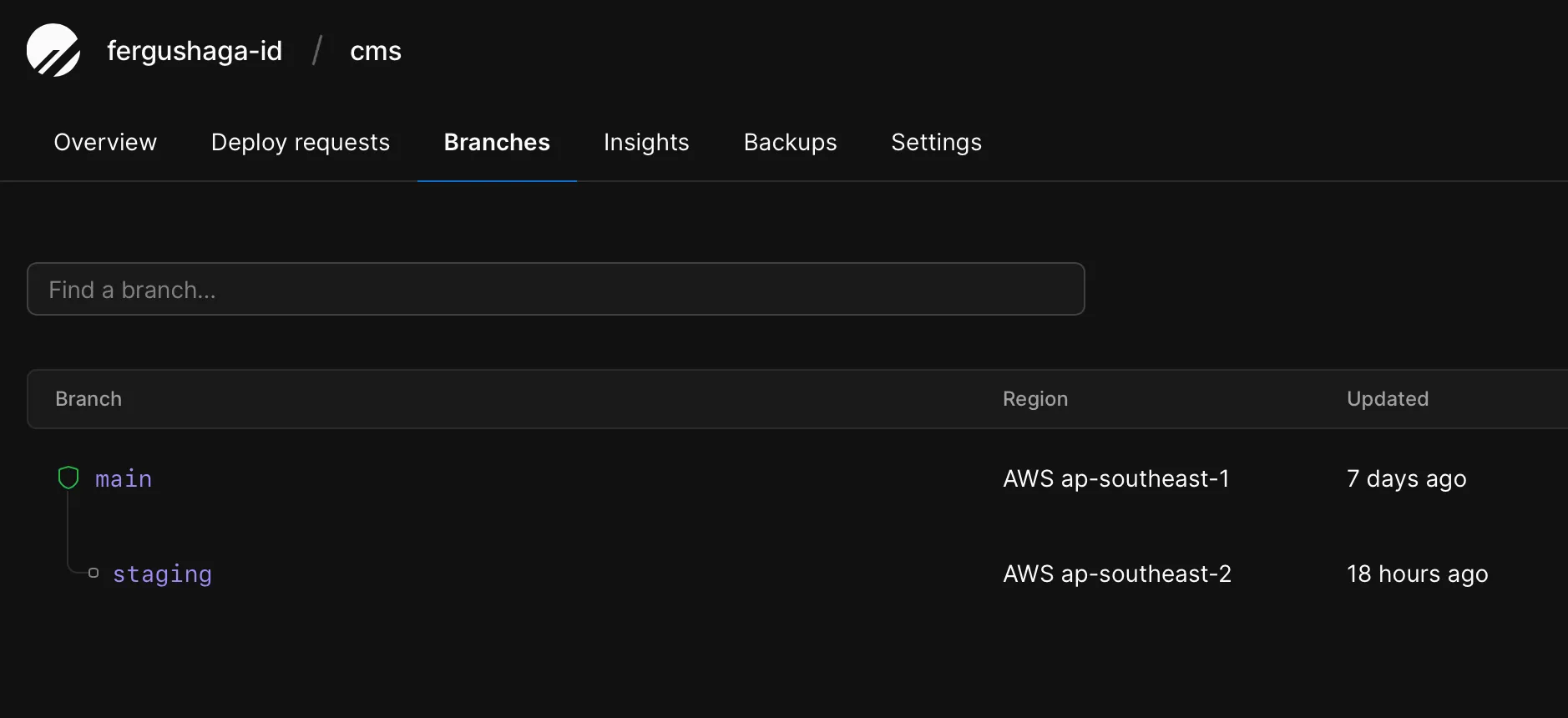Navigate to the Settings tab

pos(936,143)
